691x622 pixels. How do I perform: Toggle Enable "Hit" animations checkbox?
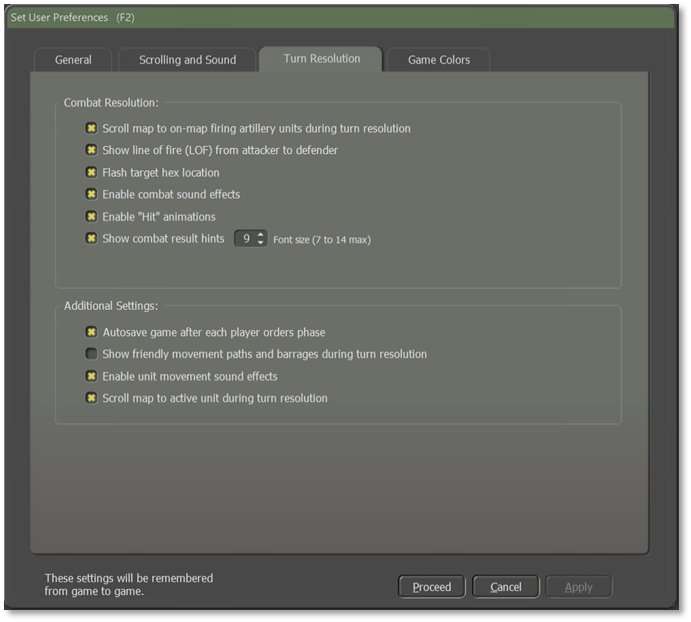(x=92, y=217)
